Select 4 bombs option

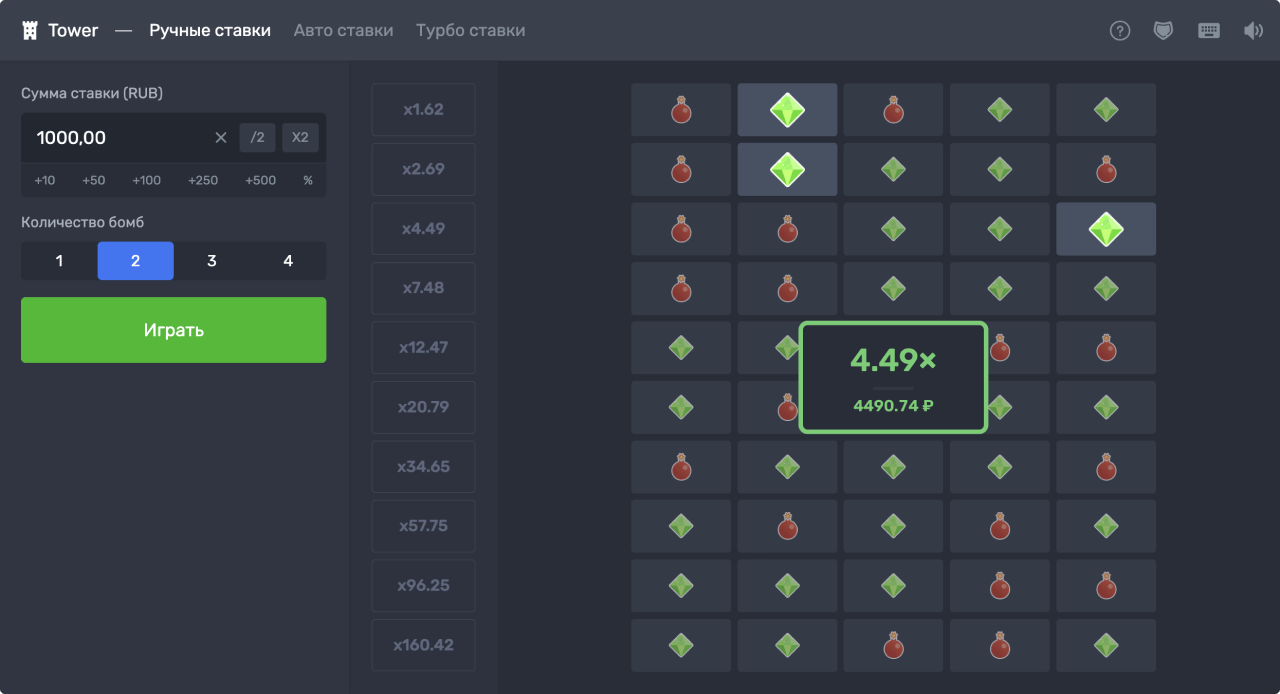tap(288, 261)
